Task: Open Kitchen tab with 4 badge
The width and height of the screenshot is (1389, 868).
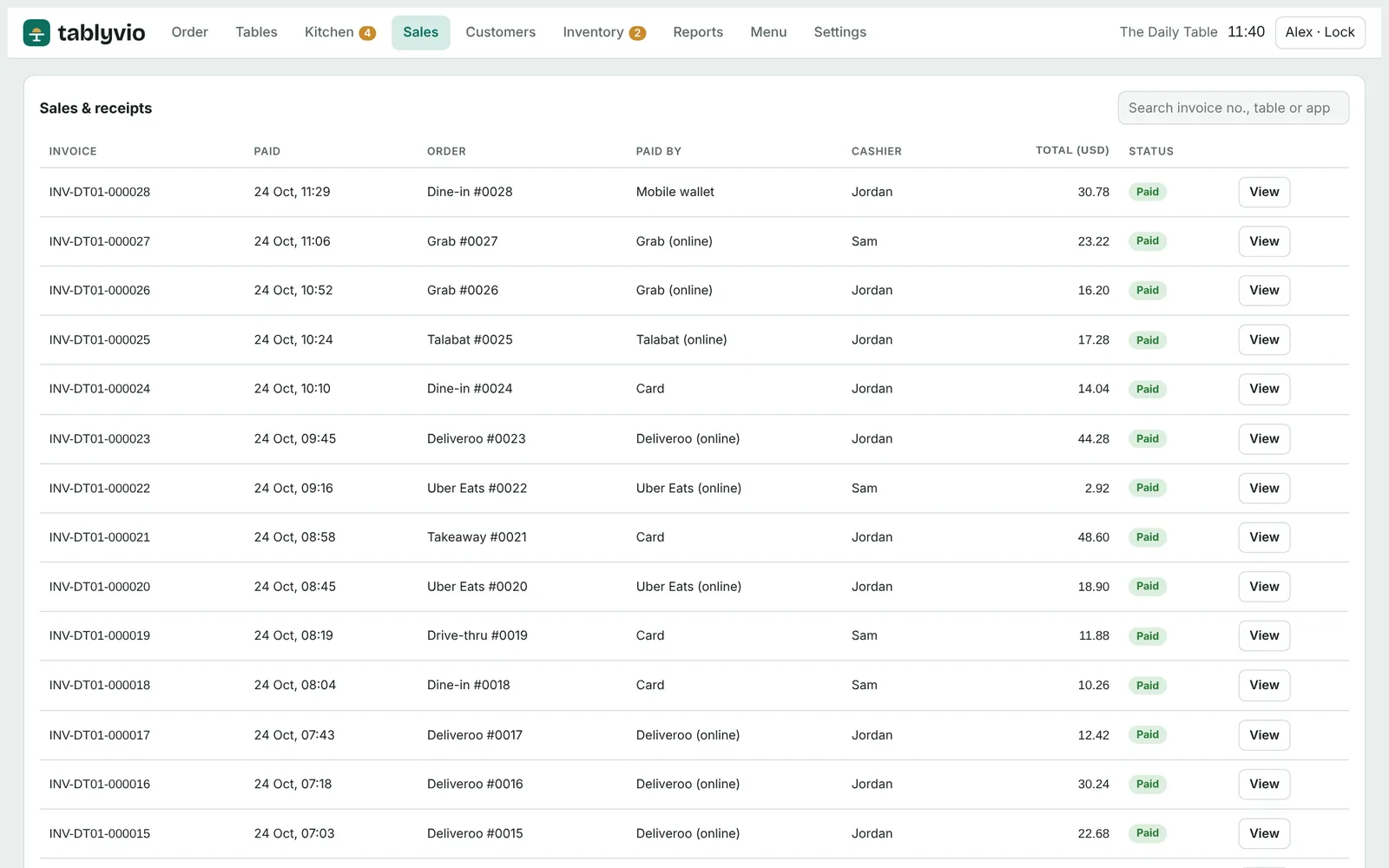Action: coord(339,32)
